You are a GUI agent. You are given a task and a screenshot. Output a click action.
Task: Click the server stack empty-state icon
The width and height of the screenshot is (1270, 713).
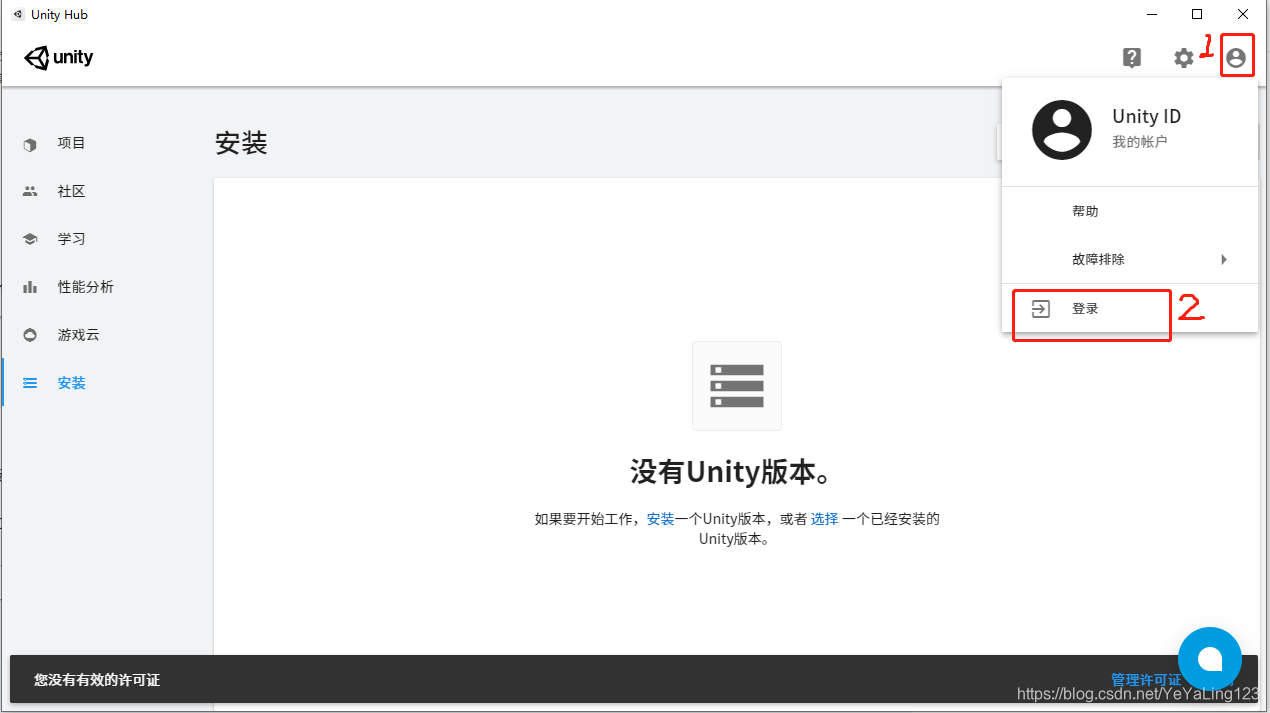click(x=737, y=386)
